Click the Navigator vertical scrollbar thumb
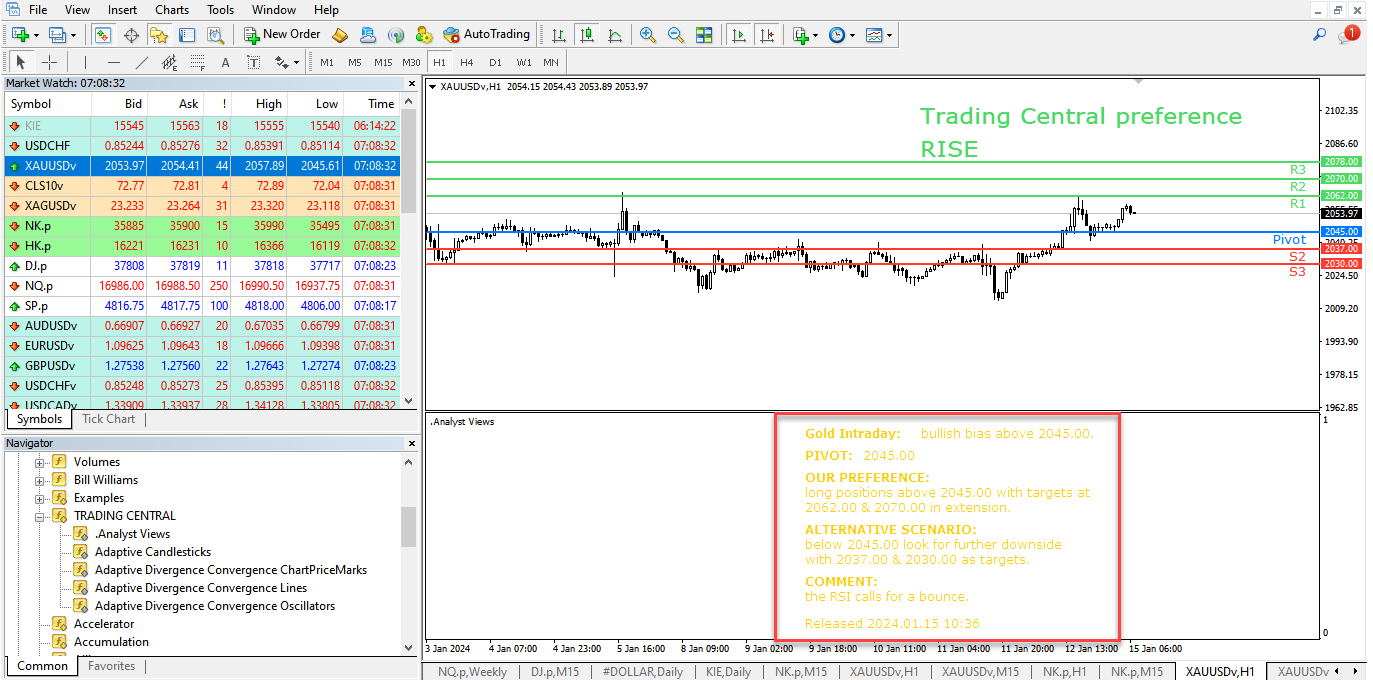 [408, 527]
